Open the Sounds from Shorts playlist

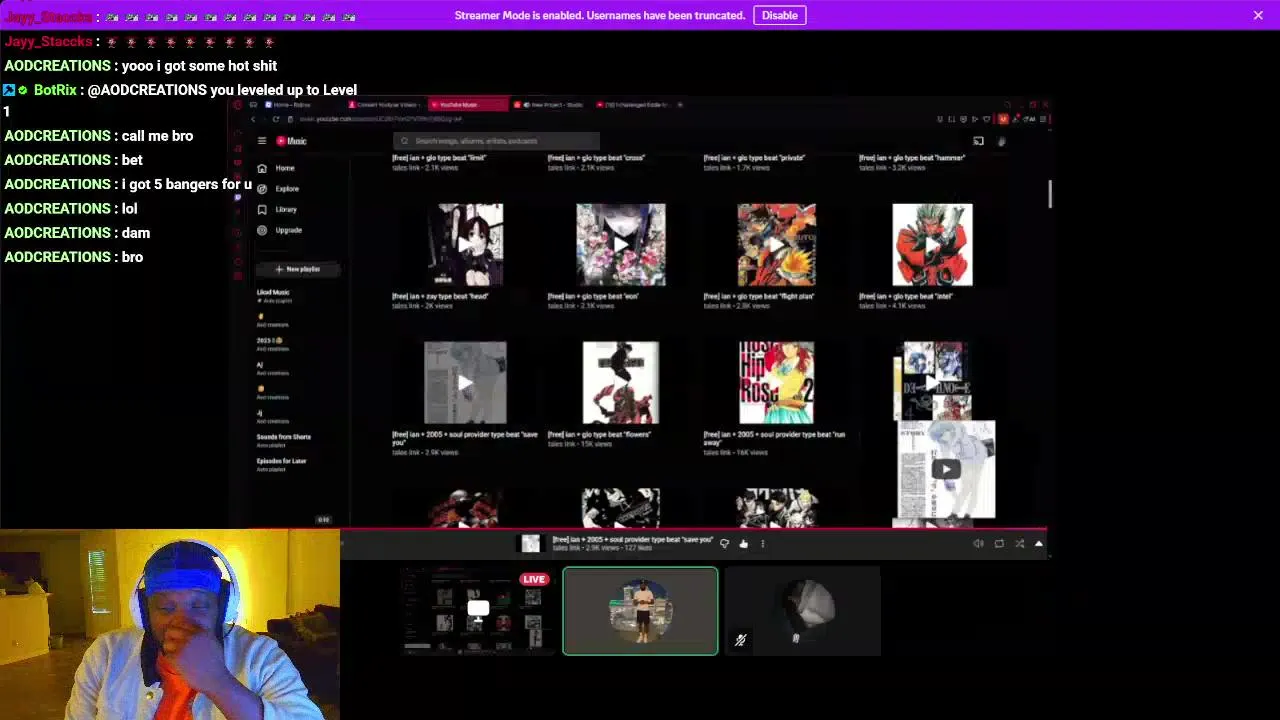(x=283, y=439)
